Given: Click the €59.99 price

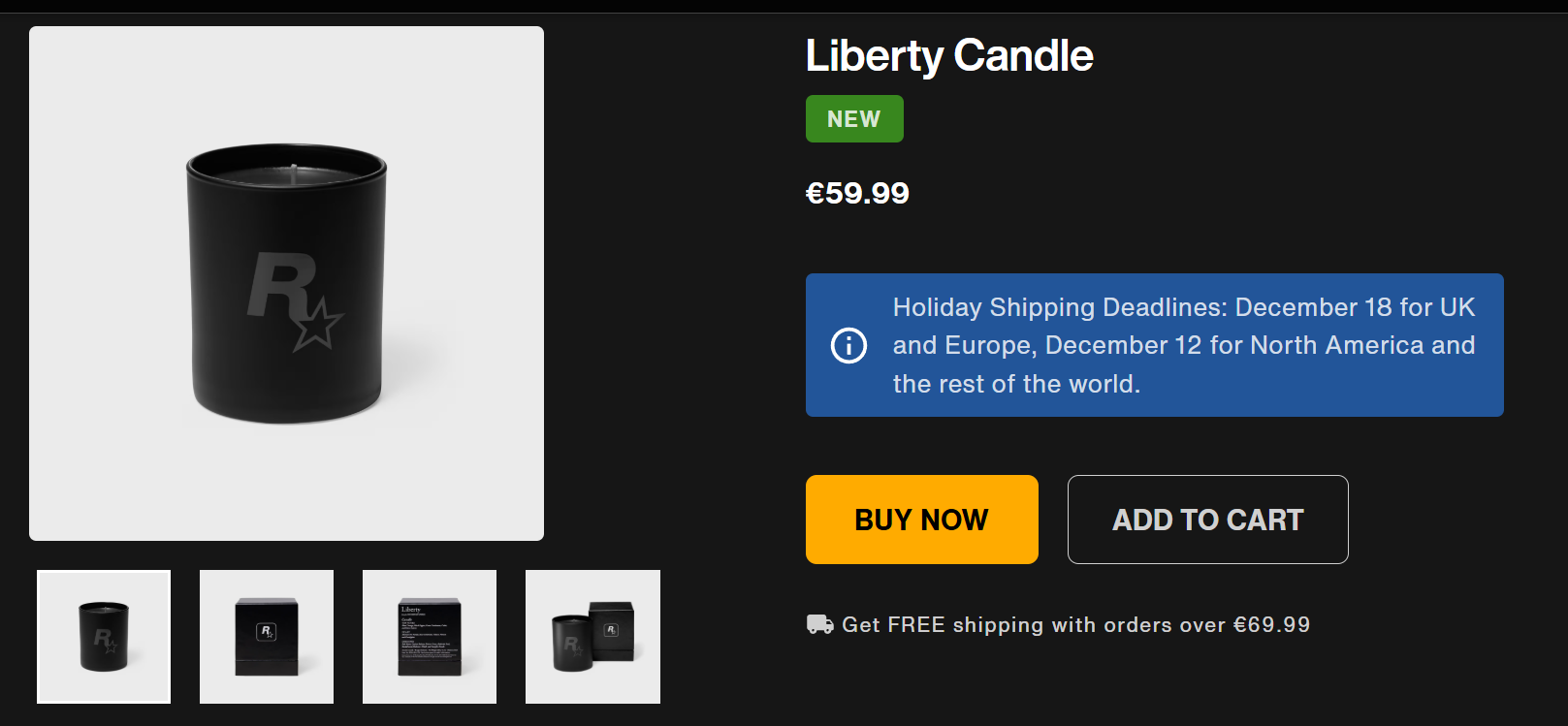Looking at the screenshot, I should 857,193.
